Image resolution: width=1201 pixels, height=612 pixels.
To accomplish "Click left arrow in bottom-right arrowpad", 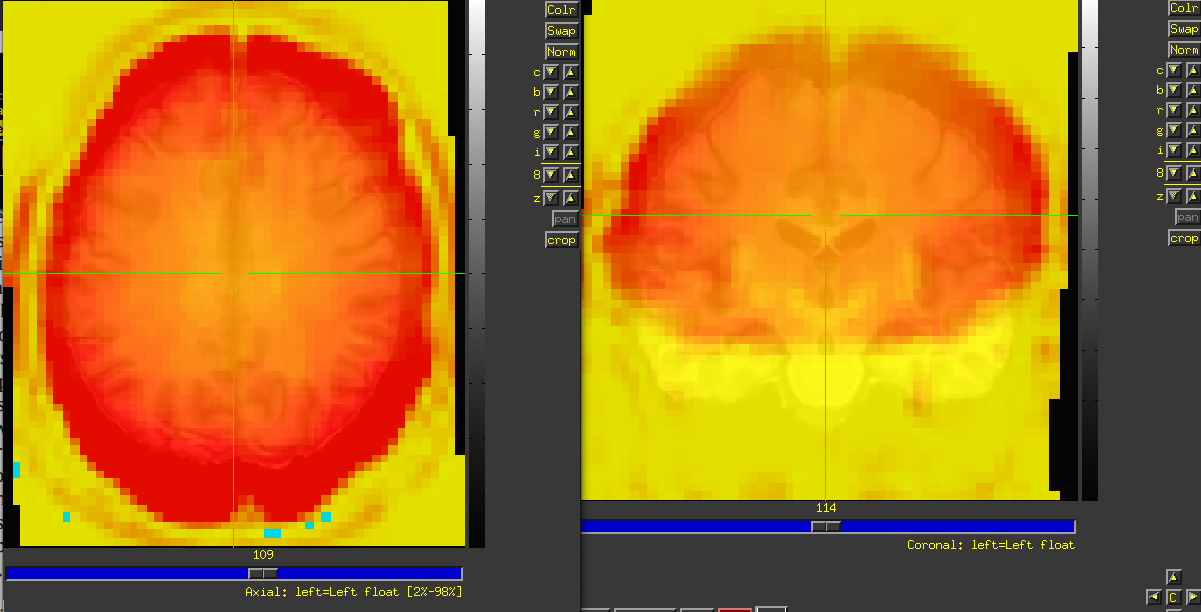I will [x=1153, y=597].
